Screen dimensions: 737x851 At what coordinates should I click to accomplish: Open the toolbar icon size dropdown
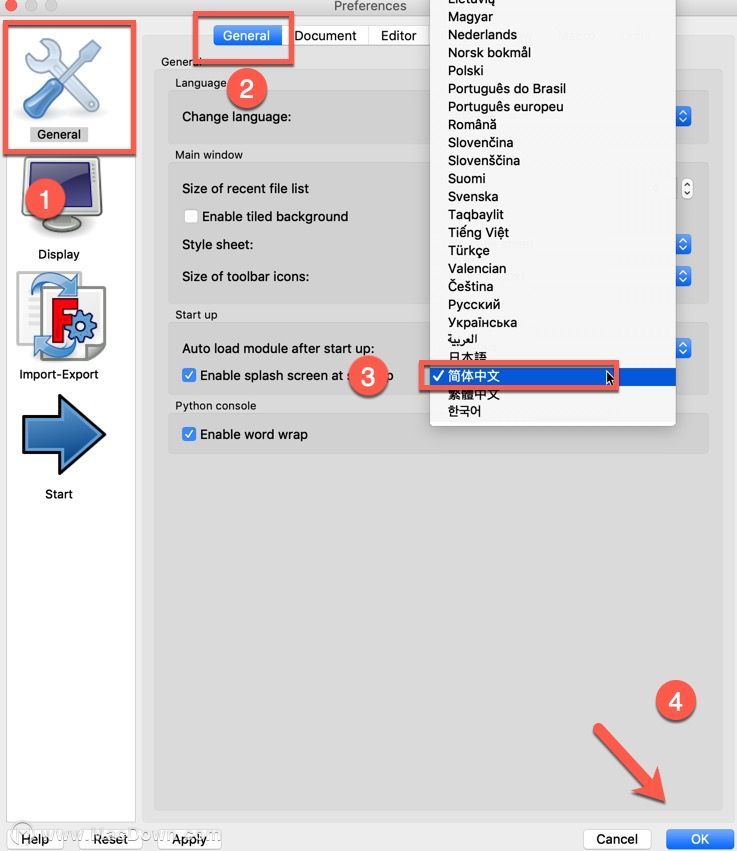[x=683, y=277]
